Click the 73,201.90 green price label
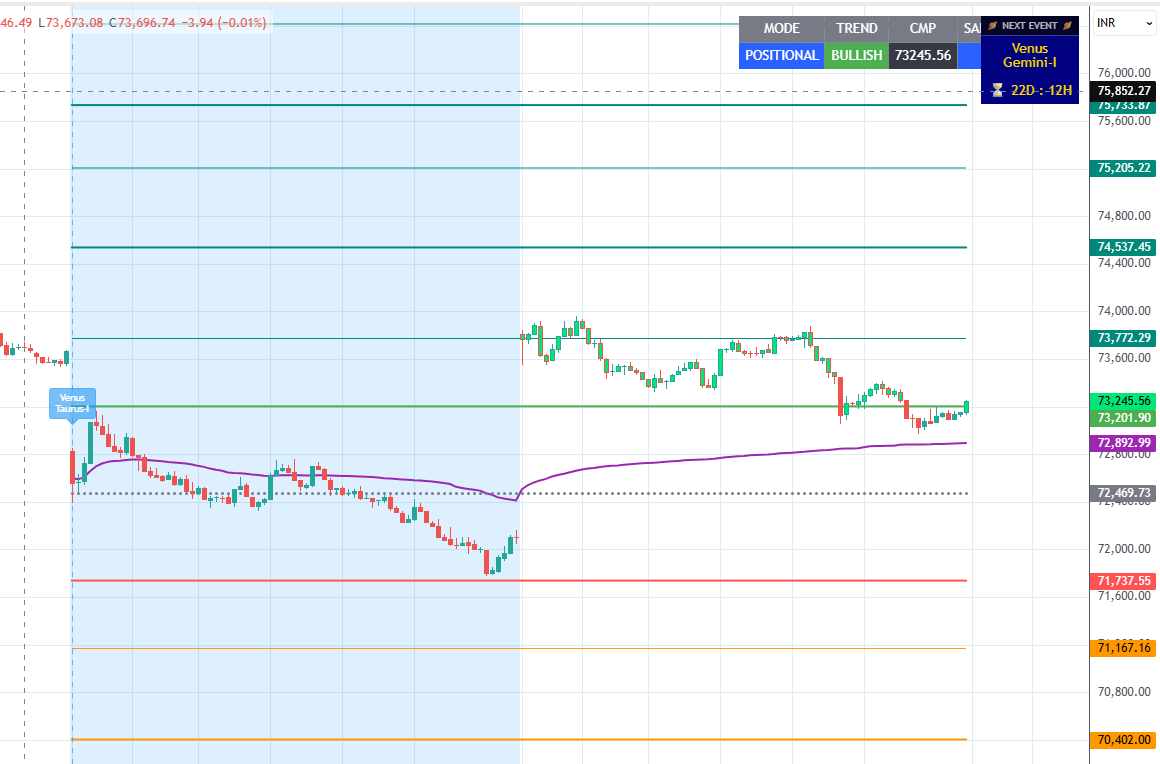This screenshot has height=764, width=1160. 1124,418
